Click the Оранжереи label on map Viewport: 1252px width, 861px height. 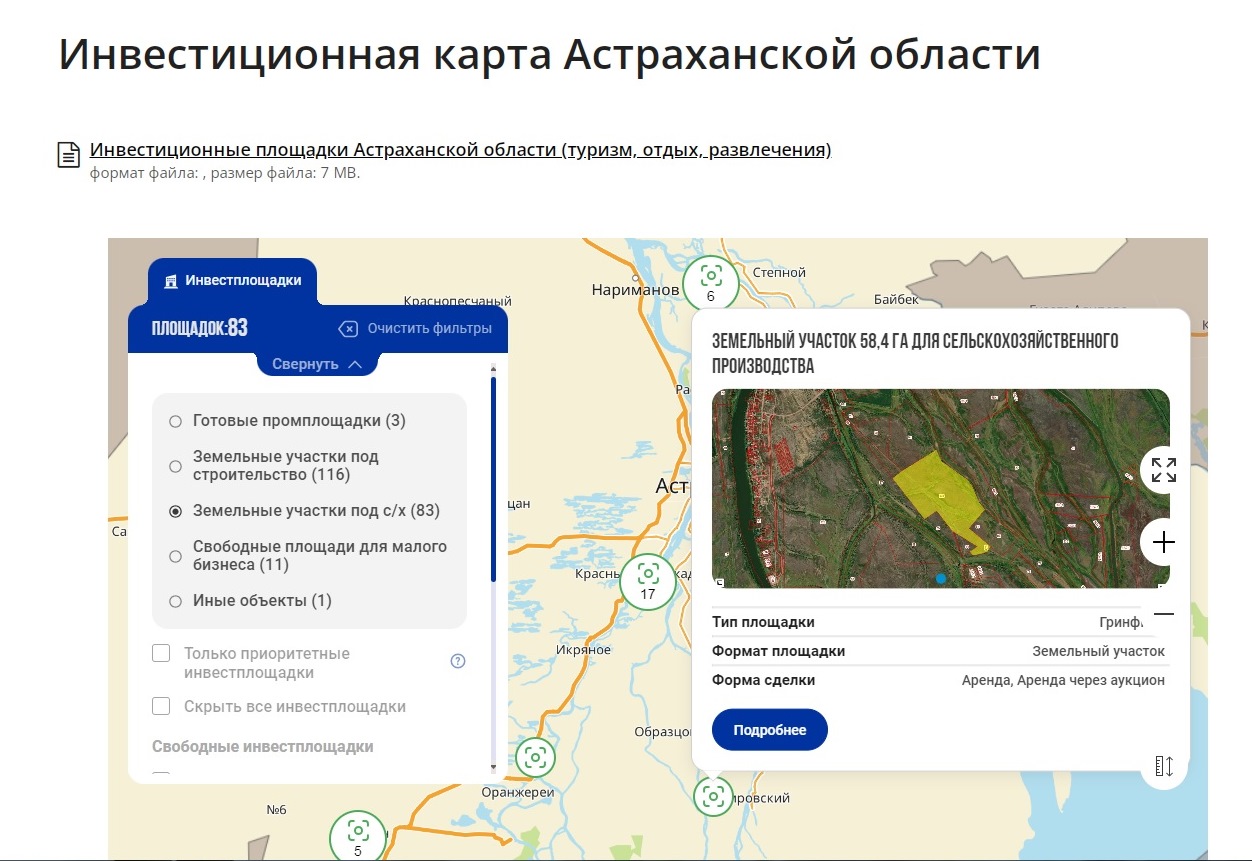point(517,792)
